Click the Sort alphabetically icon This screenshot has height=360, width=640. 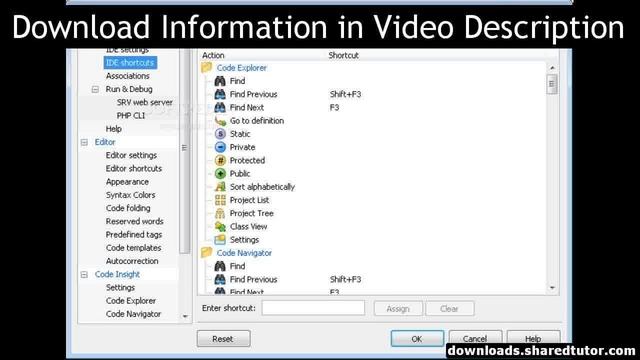coord(220,187)
